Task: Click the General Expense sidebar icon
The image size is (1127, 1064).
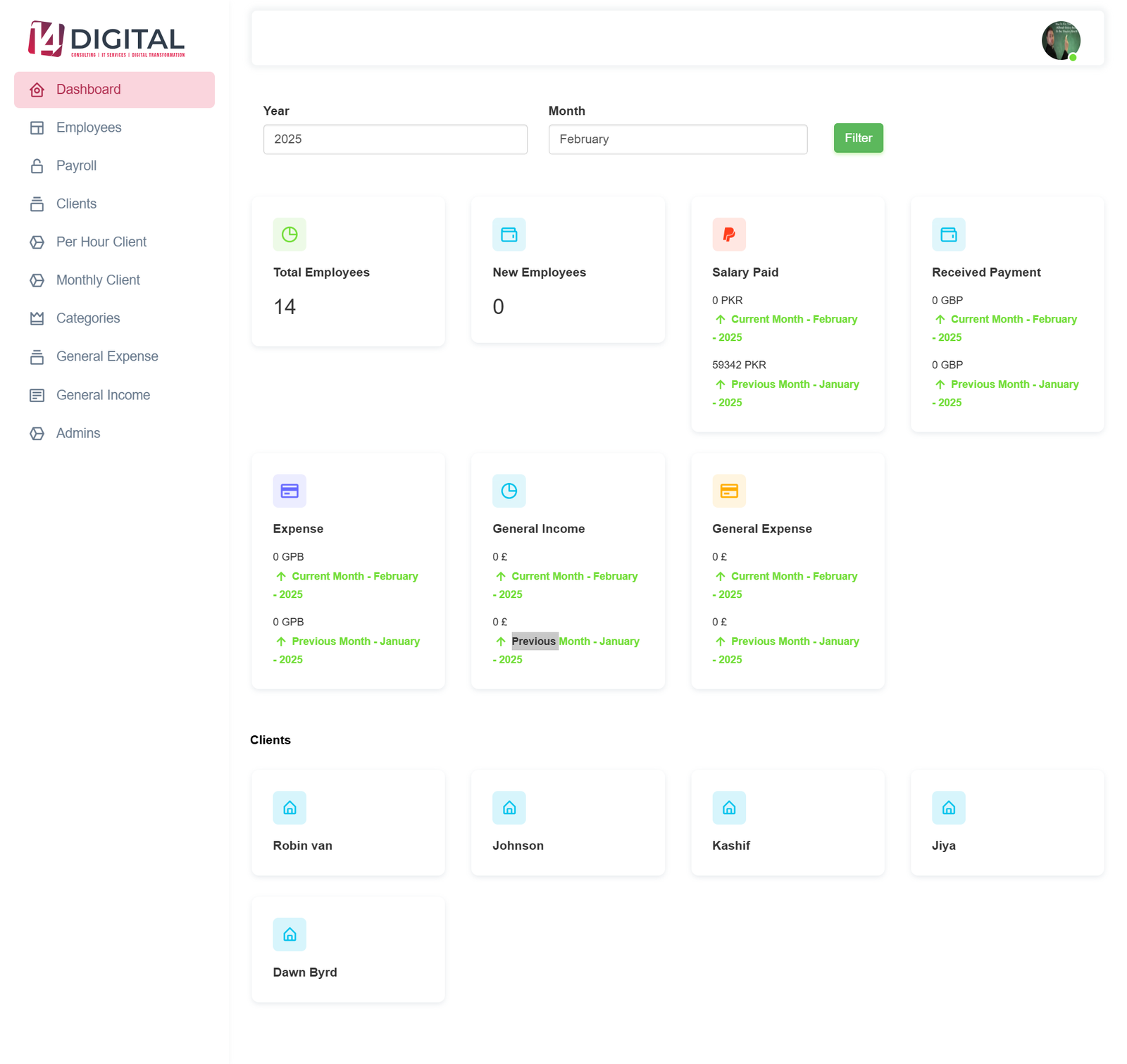Action: [37, 356]
